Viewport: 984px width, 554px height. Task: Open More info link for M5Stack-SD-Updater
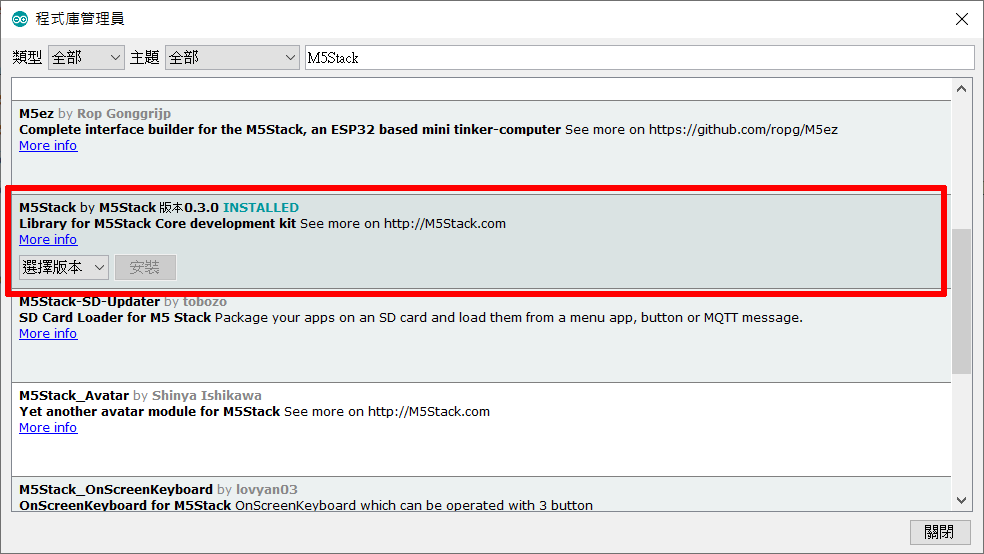click(48, 334)
